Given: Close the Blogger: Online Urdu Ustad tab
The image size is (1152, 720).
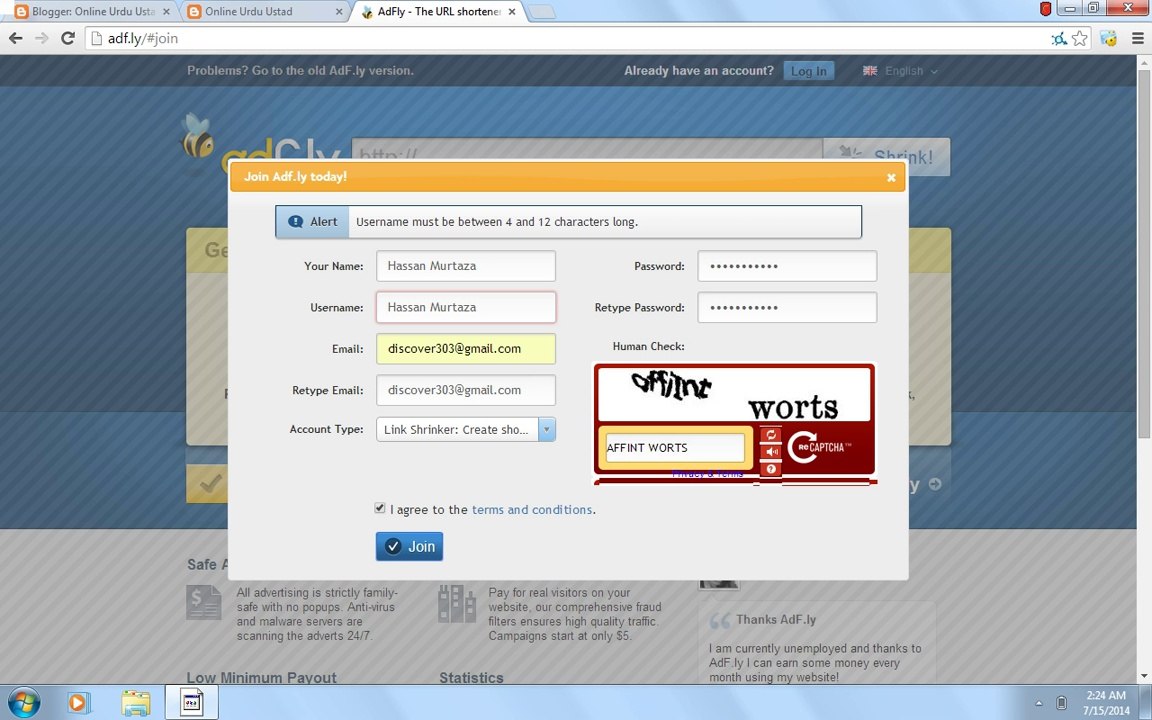Looking at the screenshot, I should pyautogui.click(x=166, y=12).
